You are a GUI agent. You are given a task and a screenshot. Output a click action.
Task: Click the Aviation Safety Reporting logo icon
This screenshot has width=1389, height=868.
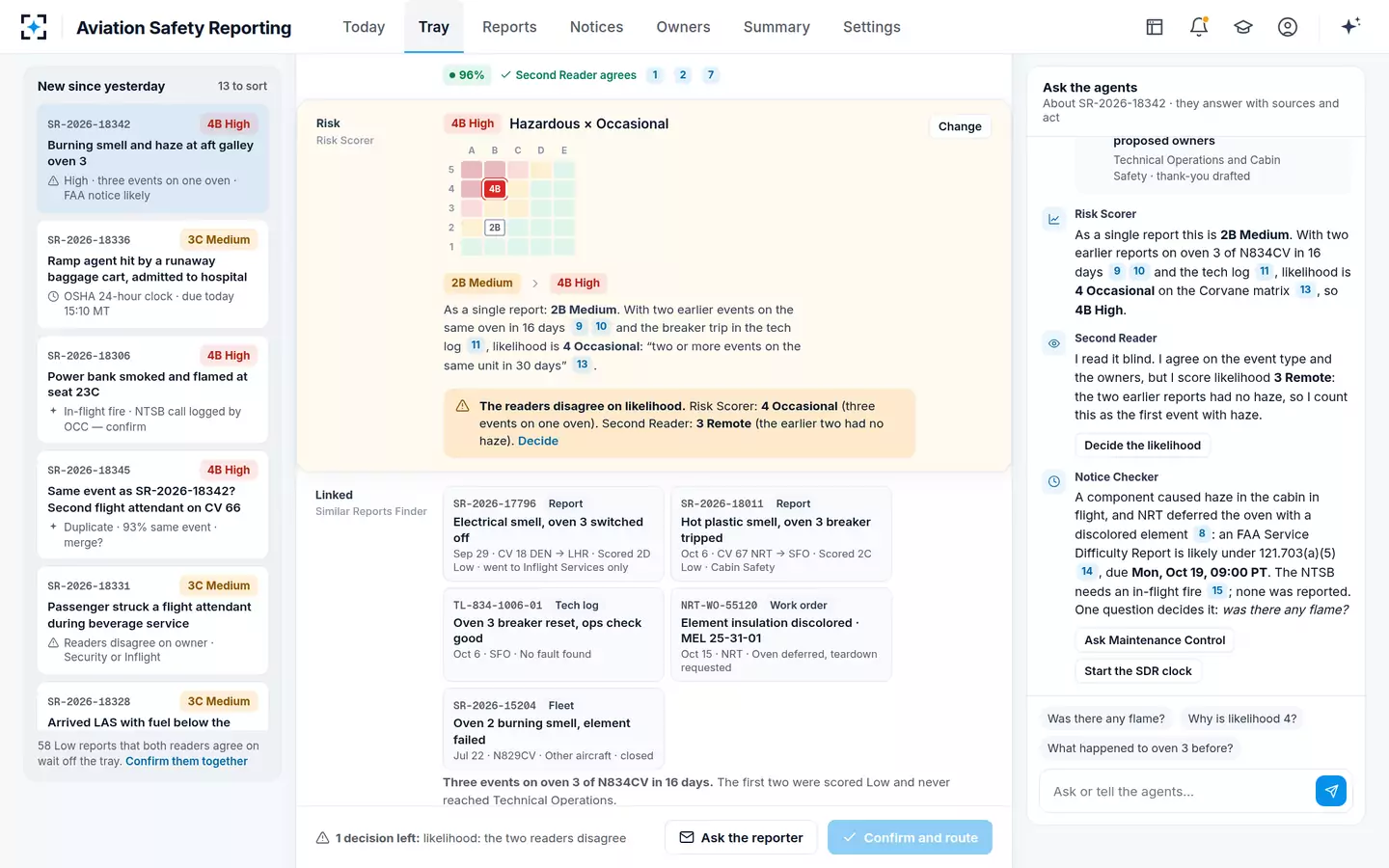tap(34, 27)
